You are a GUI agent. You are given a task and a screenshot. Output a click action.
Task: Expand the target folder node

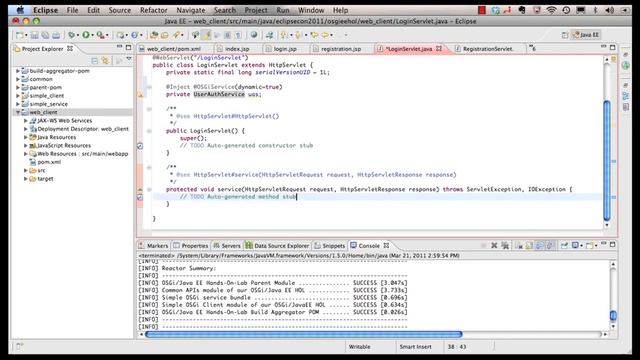(x=26, y=179)
